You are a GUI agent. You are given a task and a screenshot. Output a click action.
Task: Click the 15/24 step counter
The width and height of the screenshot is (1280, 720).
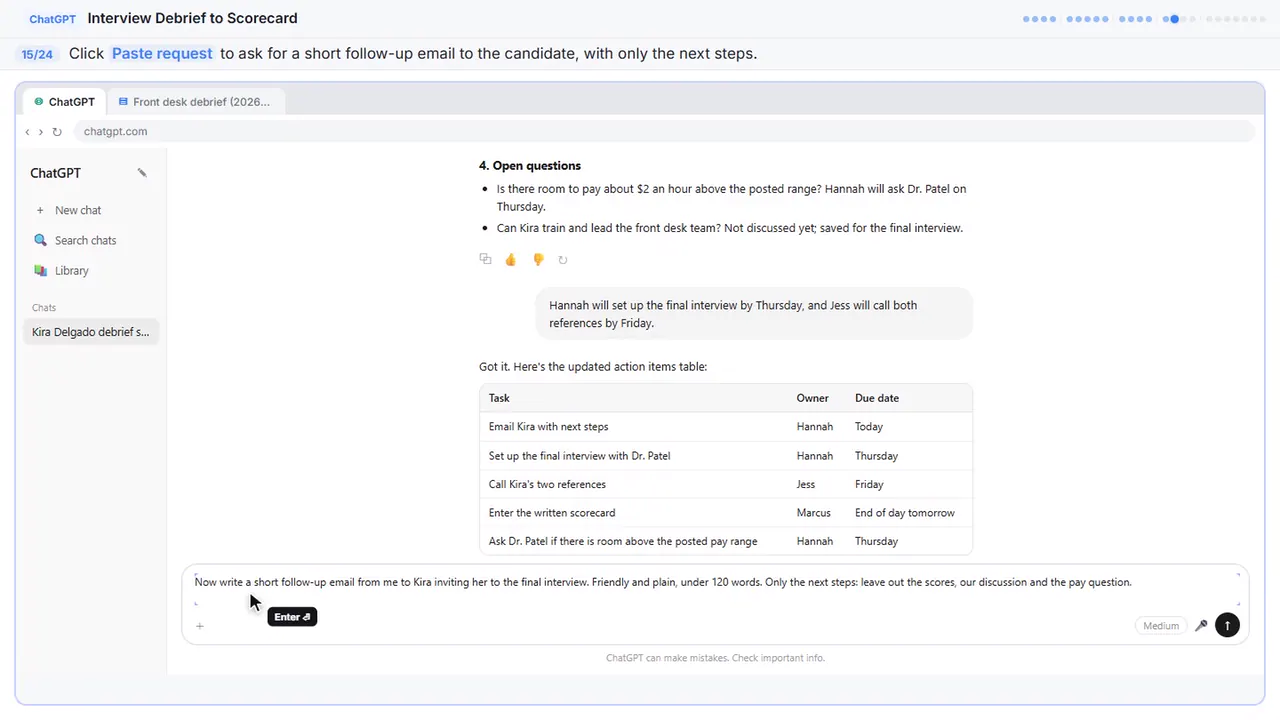37,54
